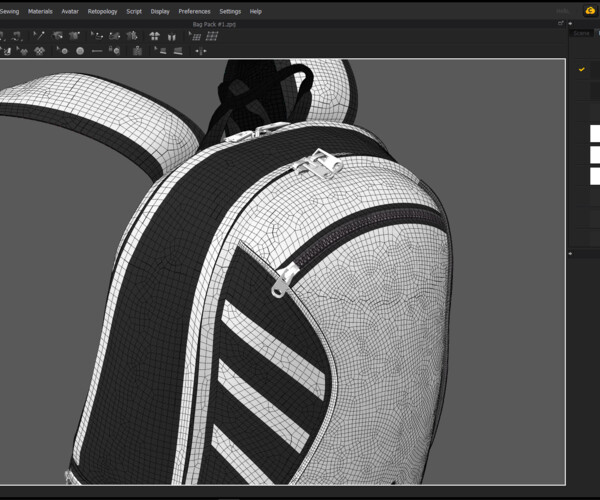Image resolution: width=600 pixels, height=500 pixels.
Task: Click the undock viewport window icon
Action: 561,23
